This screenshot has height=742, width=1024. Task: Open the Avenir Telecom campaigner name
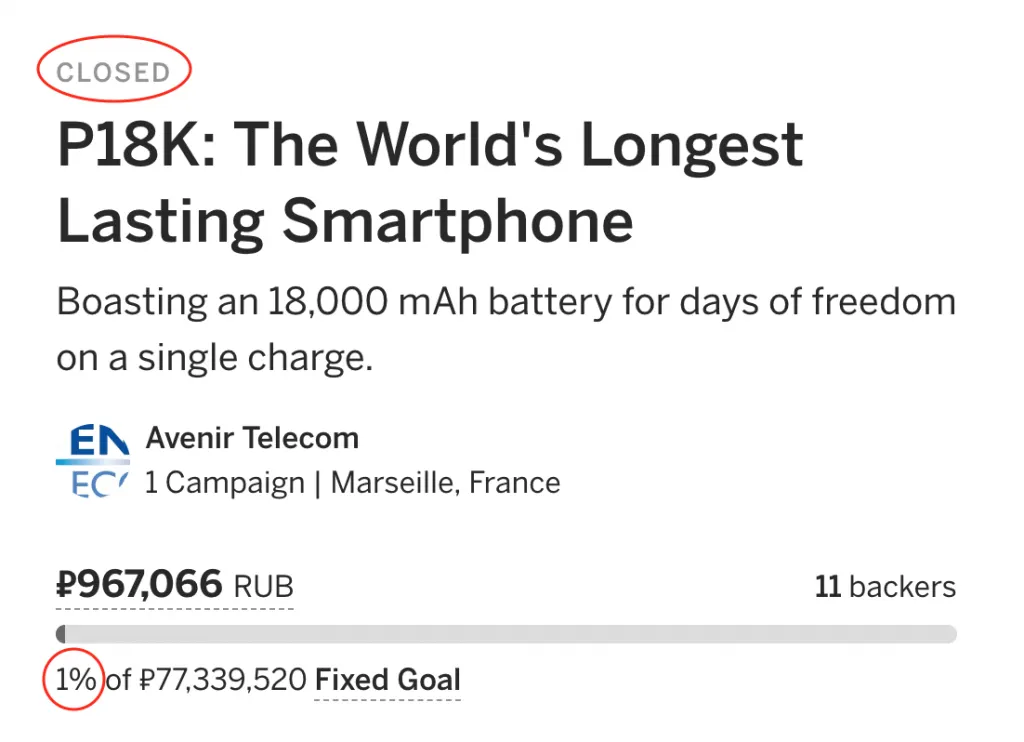coord(252,438)
